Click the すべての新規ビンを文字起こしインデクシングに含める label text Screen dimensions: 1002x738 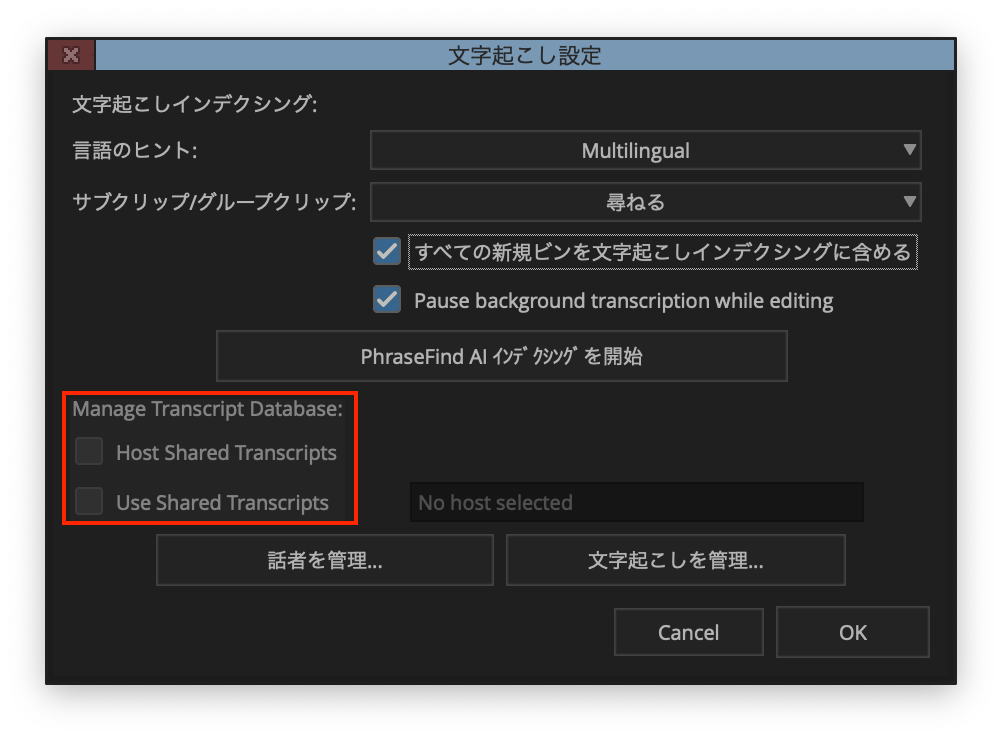[662, 252]
